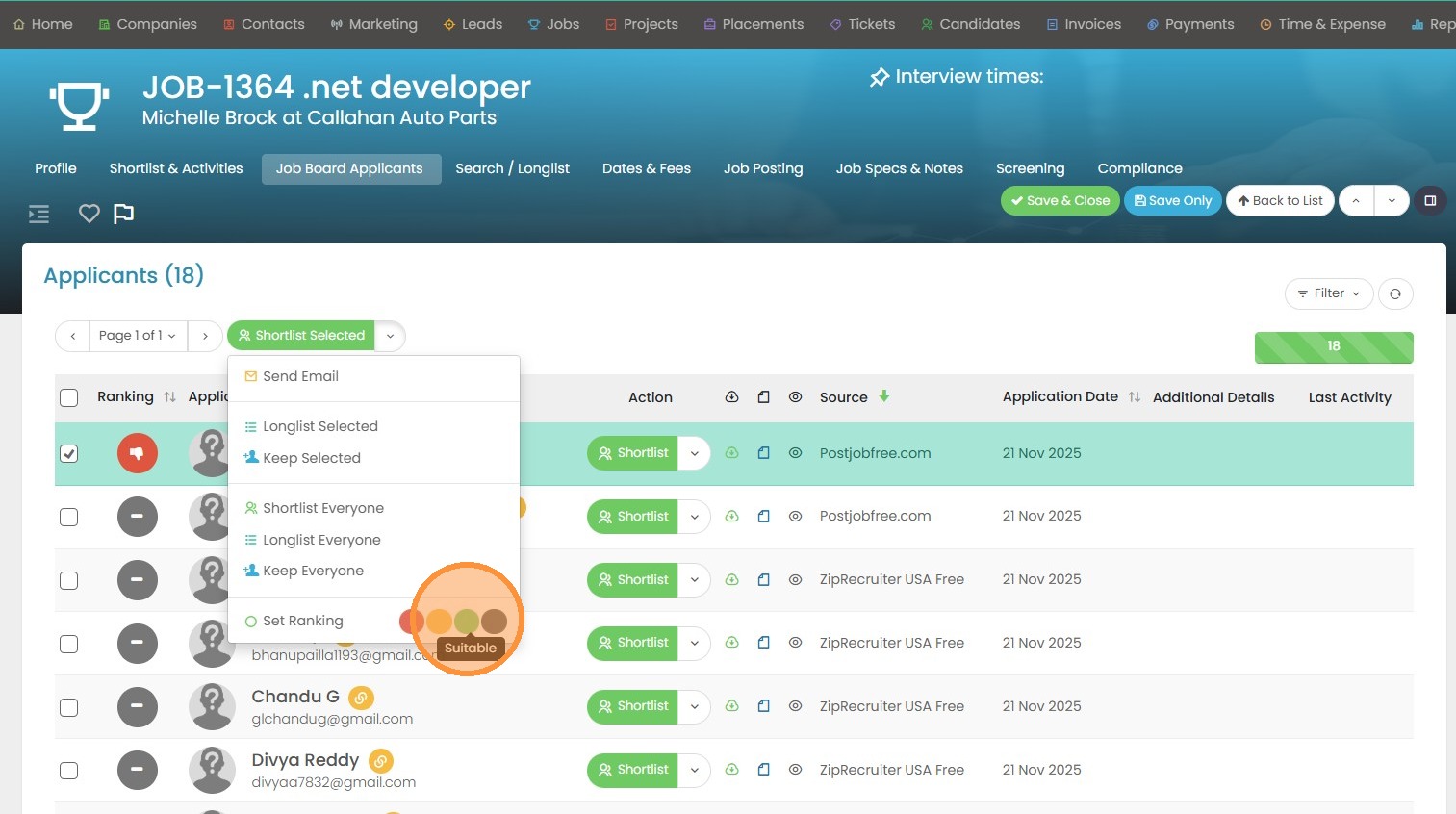
Task: Sort by Source using the green arrow
Action: 883,396
